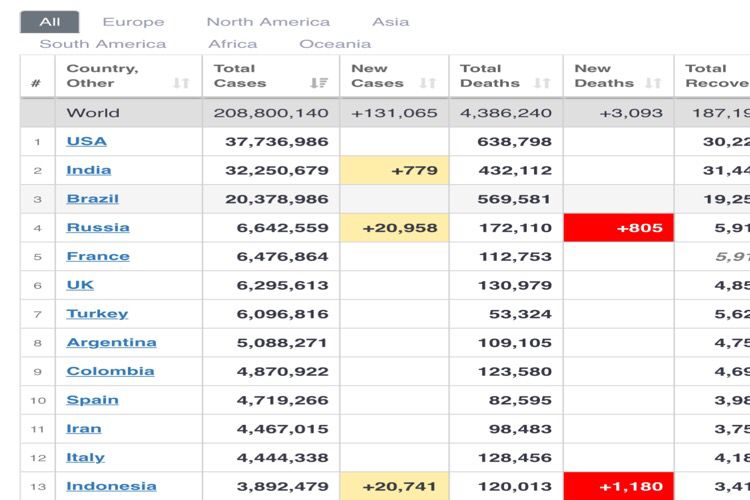
Task: Open the Brazil country link
Action: (x=93, y=199)
